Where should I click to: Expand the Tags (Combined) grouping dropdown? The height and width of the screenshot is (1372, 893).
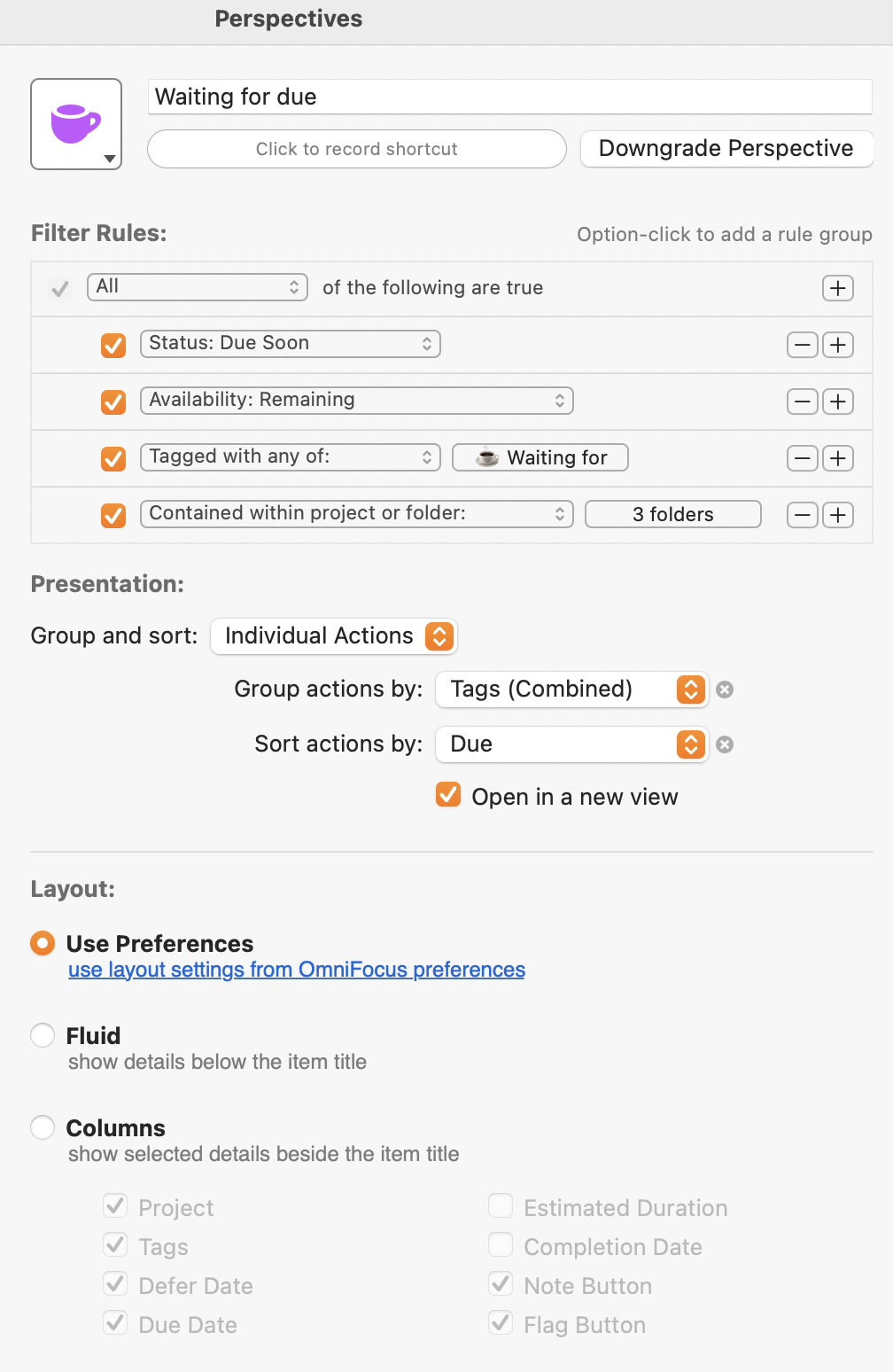[571, 690]
